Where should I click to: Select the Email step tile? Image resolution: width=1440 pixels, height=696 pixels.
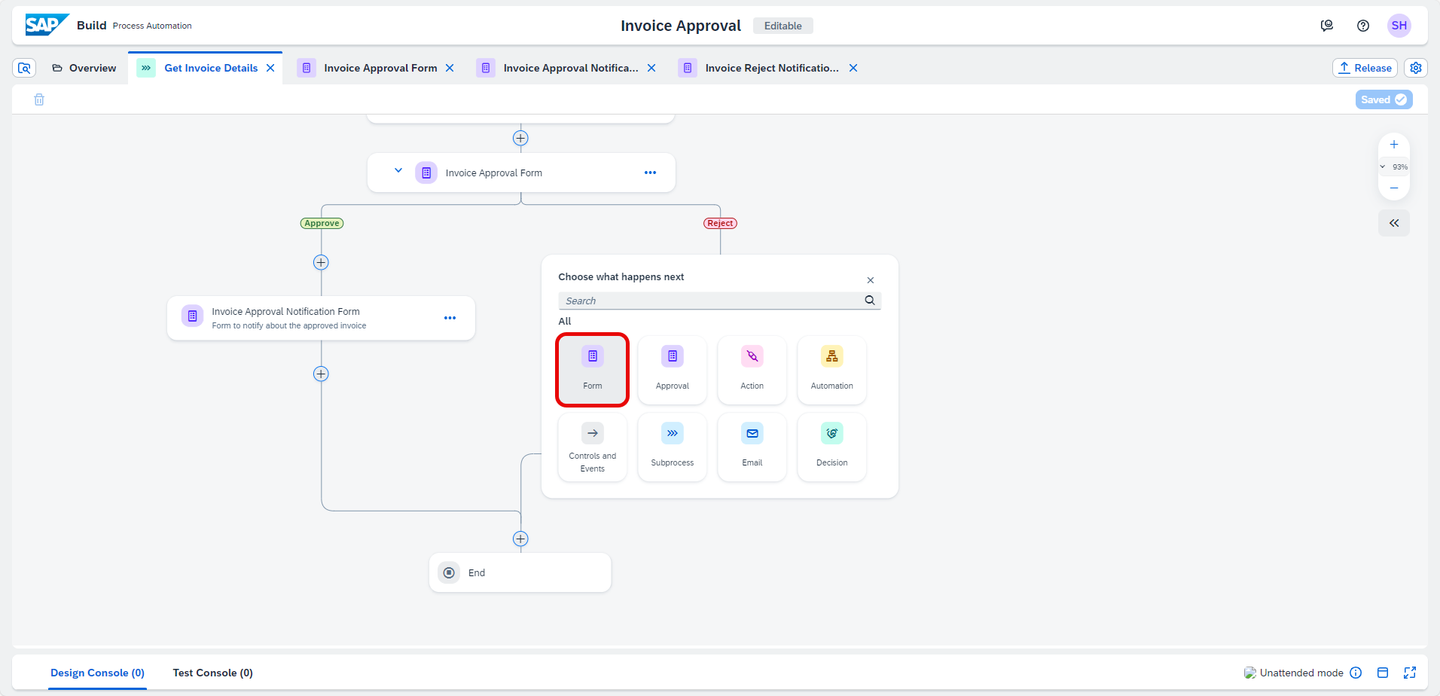(x=752, y=447)
